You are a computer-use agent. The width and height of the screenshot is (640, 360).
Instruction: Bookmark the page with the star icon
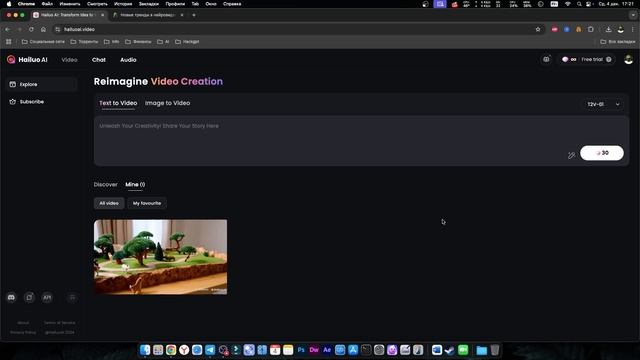point(538,29)
